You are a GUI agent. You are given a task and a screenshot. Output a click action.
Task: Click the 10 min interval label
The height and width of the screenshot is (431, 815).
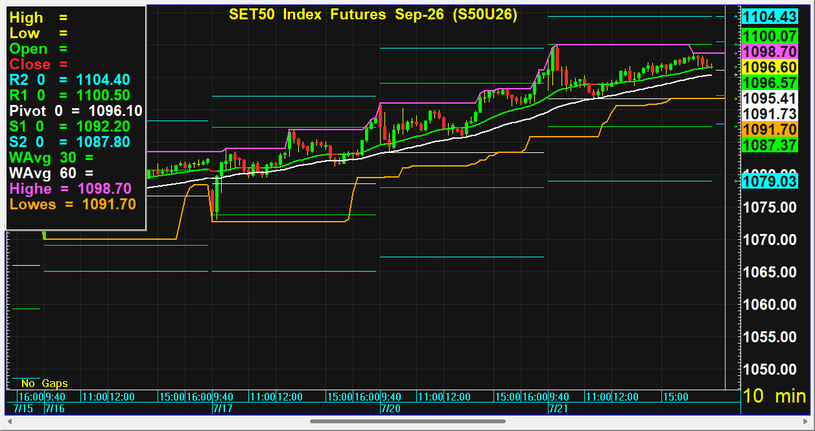(x=774, y=396)
